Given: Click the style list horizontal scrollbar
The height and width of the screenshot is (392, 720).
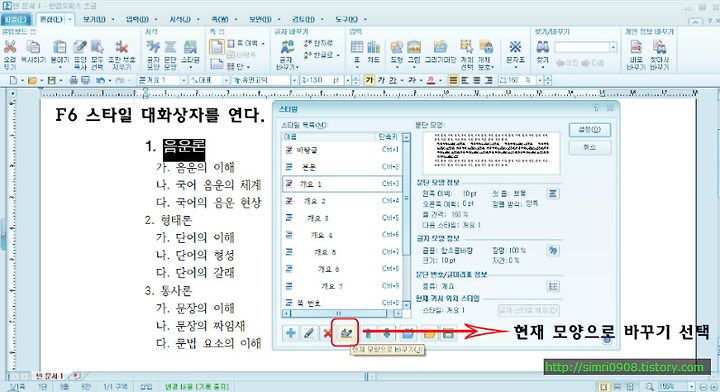Looking at the screenshot, I should tap(342, 314).
